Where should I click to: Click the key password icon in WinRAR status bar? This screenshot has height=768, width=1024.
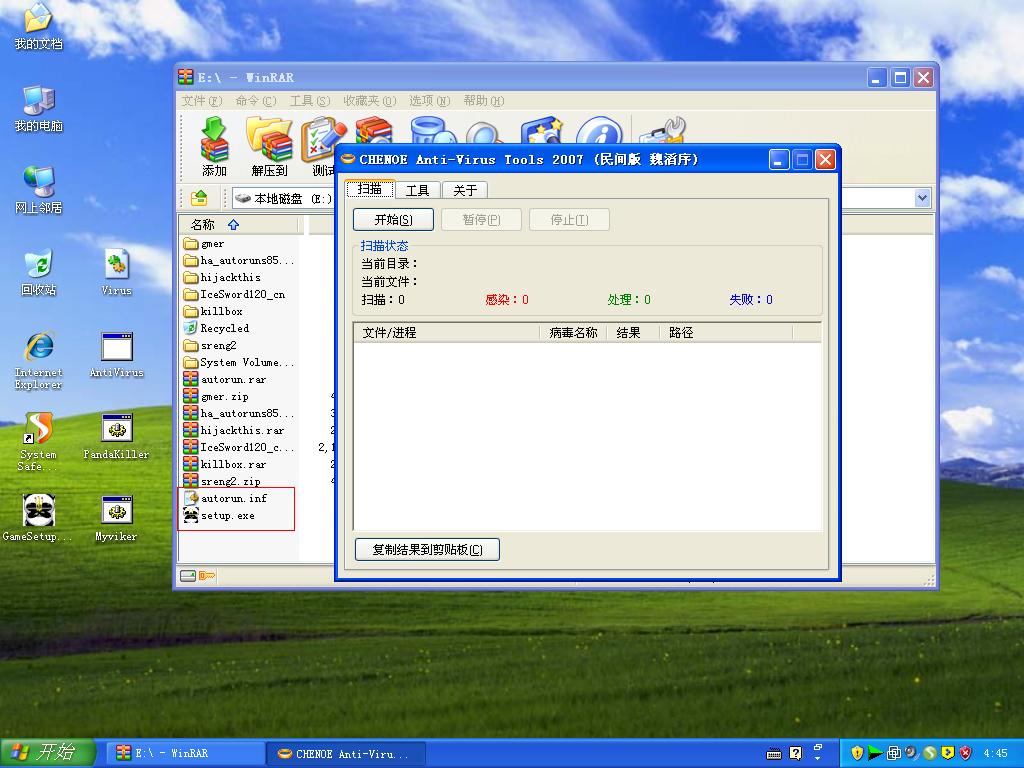(207, 575)
